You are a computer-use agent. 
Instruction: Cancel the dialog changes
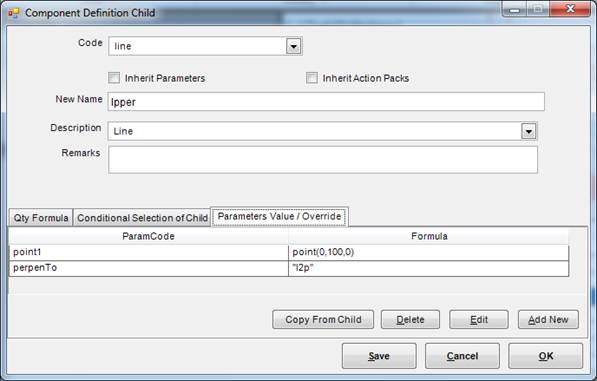click(x=462, y=356)
